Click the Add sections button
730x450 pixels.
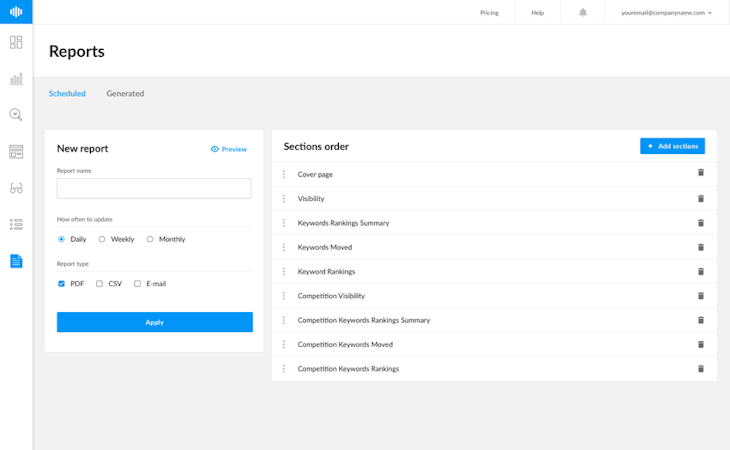pos(672,146)
